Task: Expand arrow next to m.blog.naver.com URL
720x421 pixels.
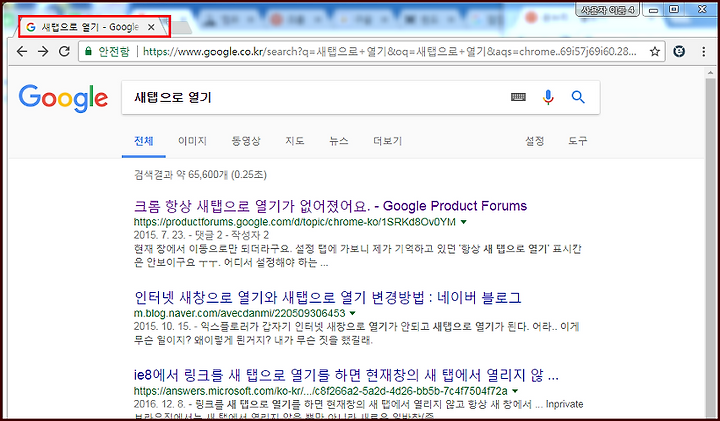Action: [x=353, y=314]
